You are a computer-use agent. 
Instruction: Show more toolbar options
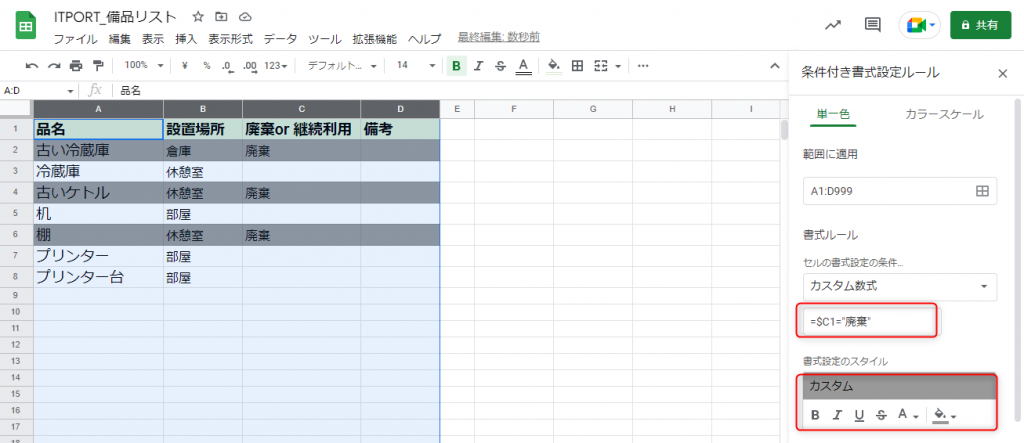[x=643, y=66]
